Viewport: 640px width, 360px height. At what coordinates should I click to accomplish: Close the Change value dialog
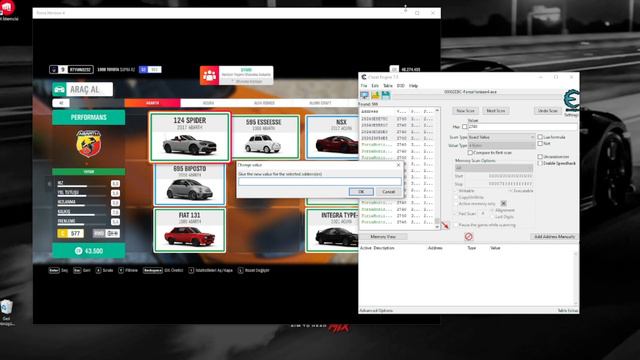coord(398,165)
